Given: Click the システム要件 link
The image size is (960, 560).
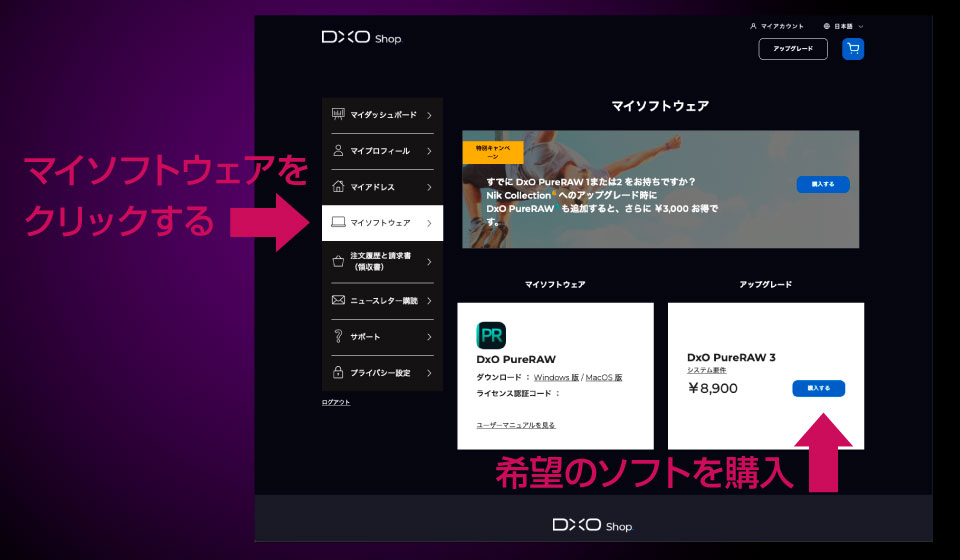Looking at the screenshot, I should pos(707,370).
